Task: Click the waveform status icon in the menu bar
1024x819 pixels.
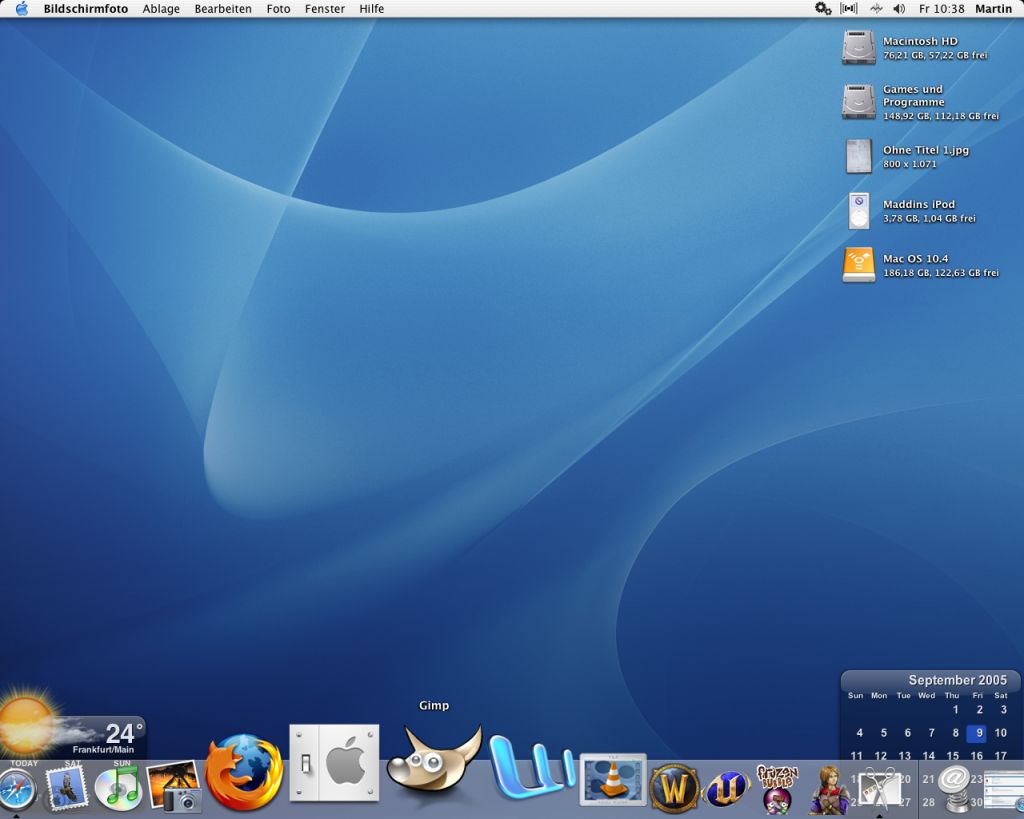Action: (x=876, y=8)
